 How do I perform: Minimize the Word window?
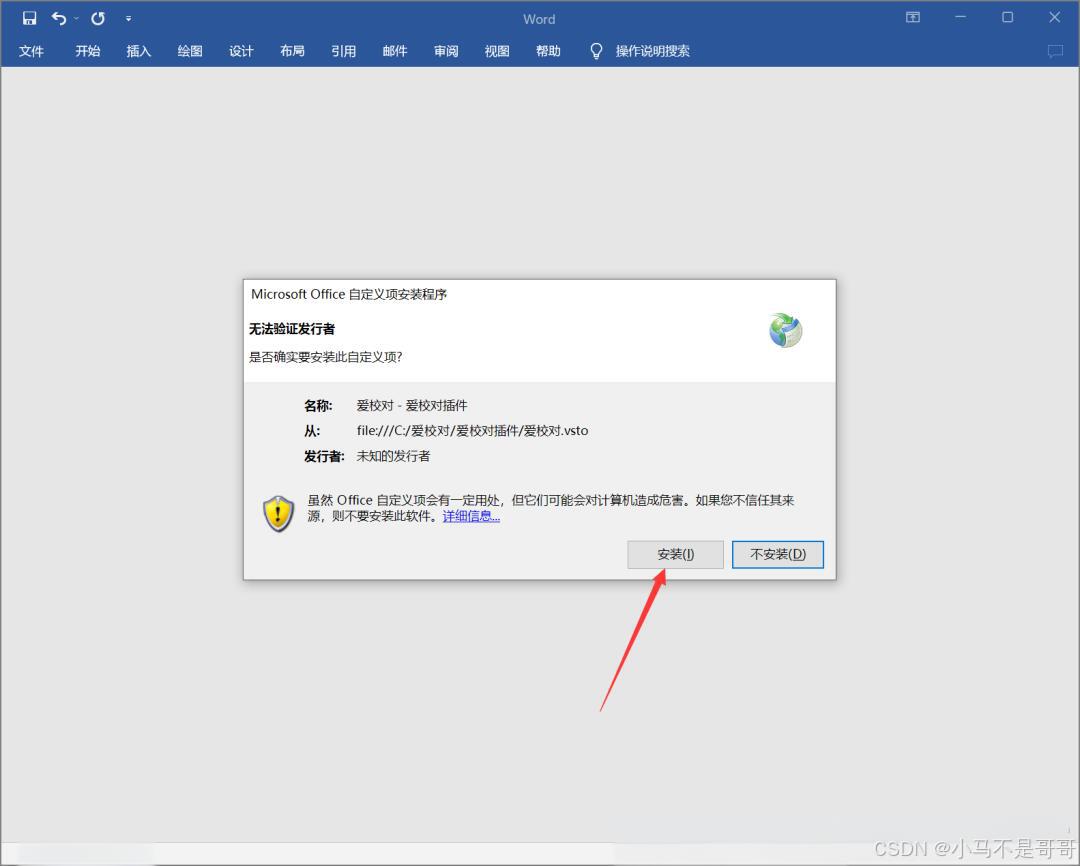[x=960, y=17]
